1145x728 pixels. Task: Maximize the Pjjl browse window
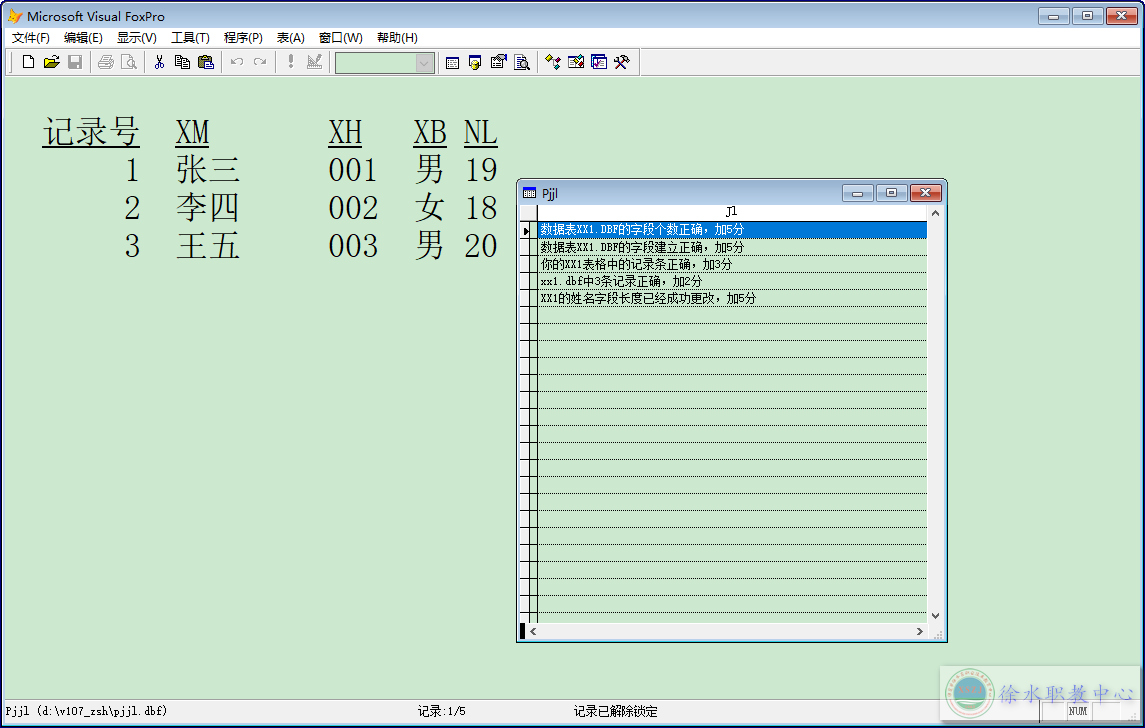click(892, 193)
